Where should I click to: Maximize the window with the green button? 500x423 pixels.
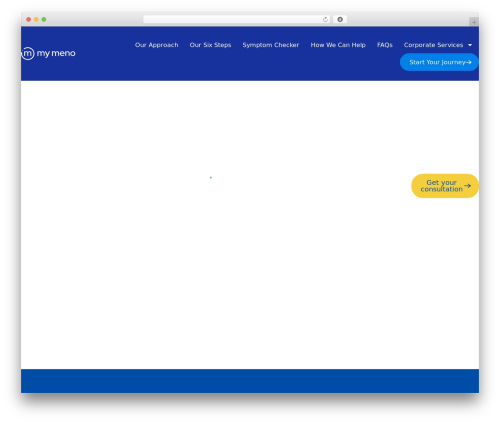[44, 20]
